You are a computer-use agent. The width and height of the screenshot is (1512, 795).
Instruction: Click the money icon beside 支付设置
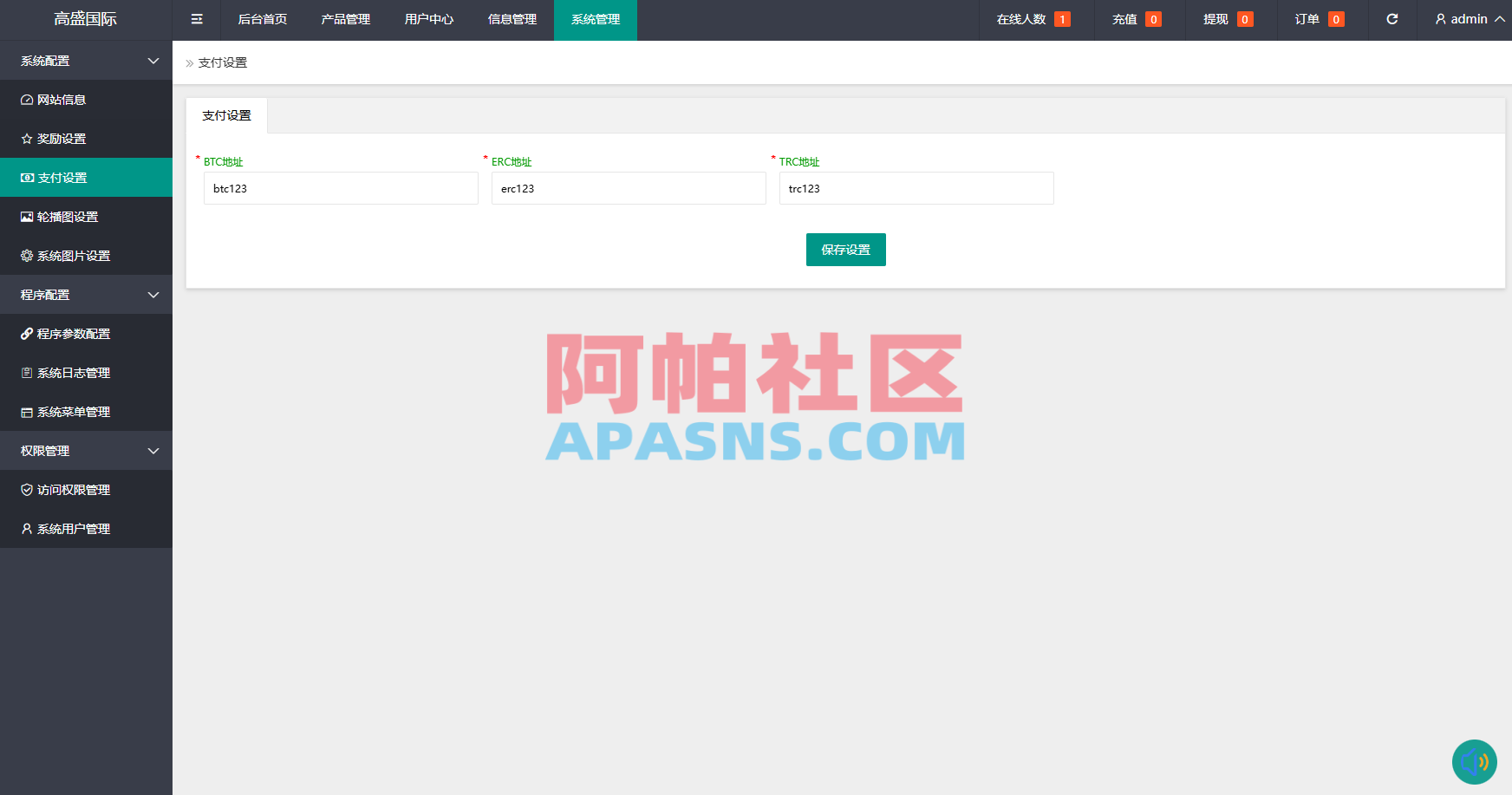[28, 178]
